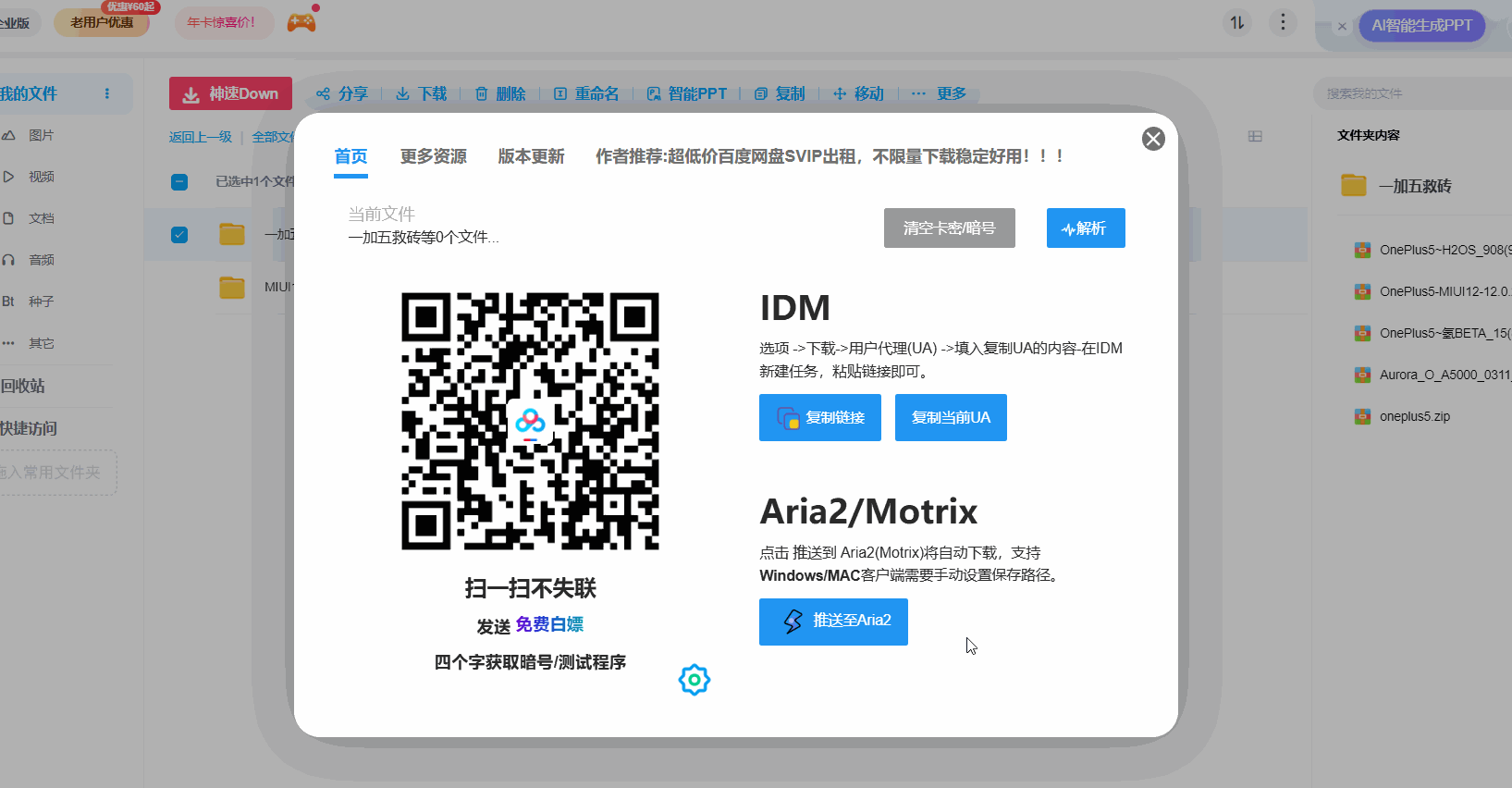
Task: Close the download helper dialog
Action: pyautogui.click(x=1153, y=139)
